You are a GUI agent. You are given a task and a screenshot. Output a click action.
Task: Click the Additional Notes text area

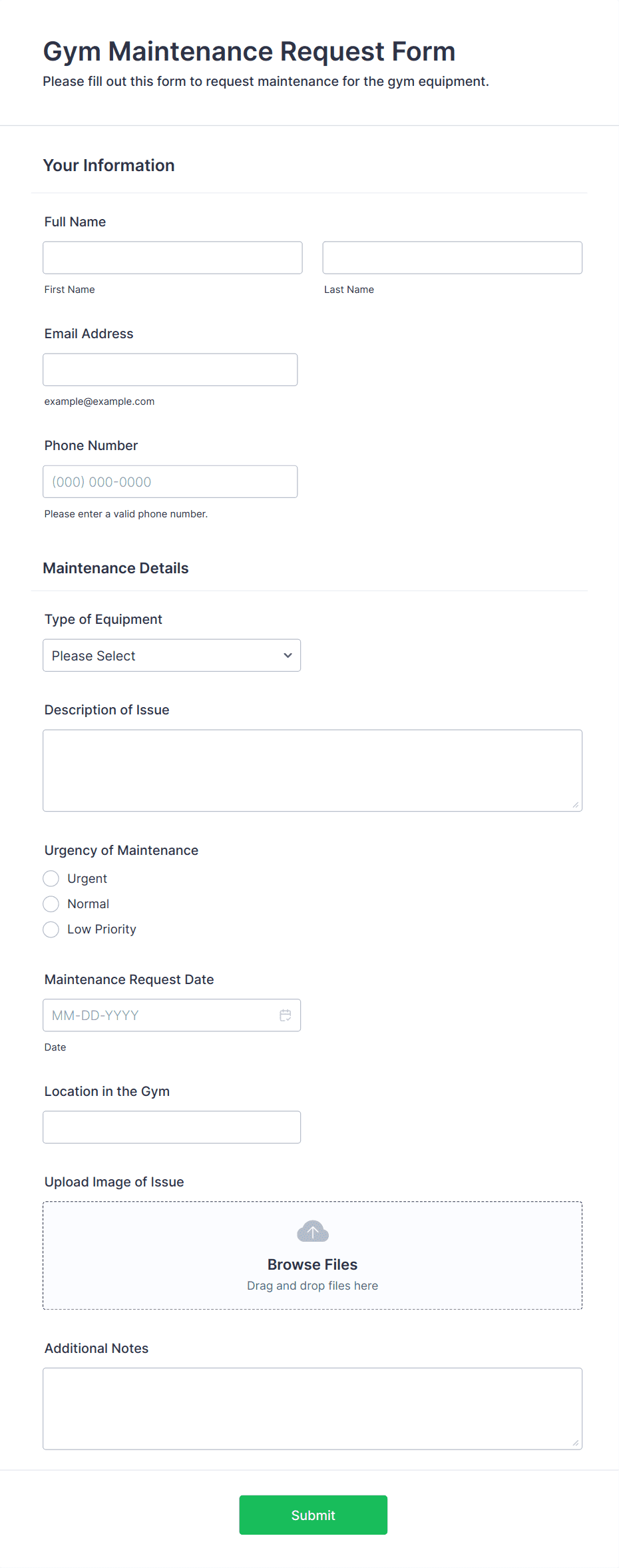click(312, 1408)
